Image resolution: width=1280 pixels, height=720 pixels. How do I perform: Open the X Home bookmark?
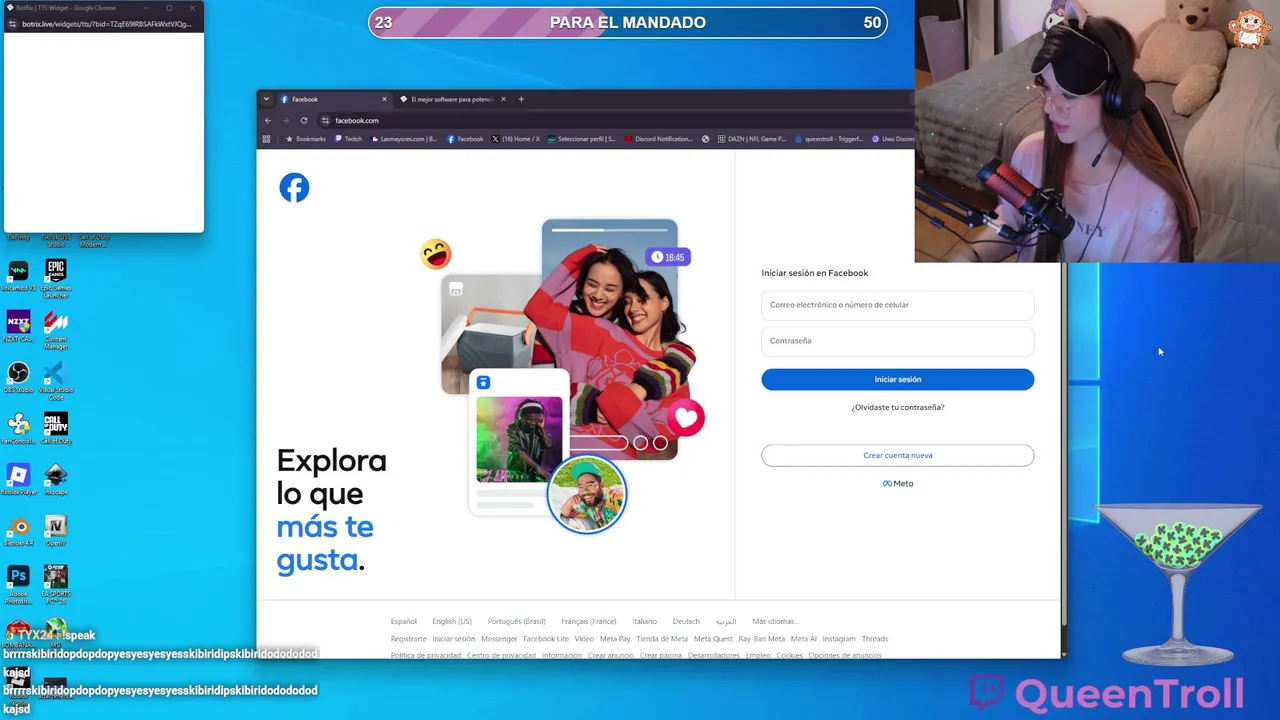516,139
